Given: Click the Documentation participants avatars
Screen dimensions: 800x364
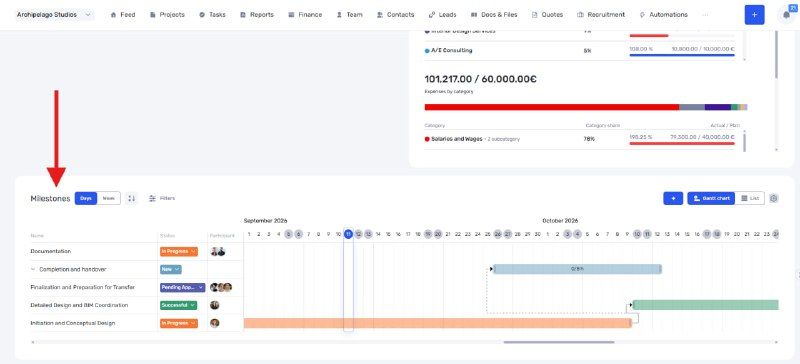Looking at the screenshot, I should [x=218, y=252].
